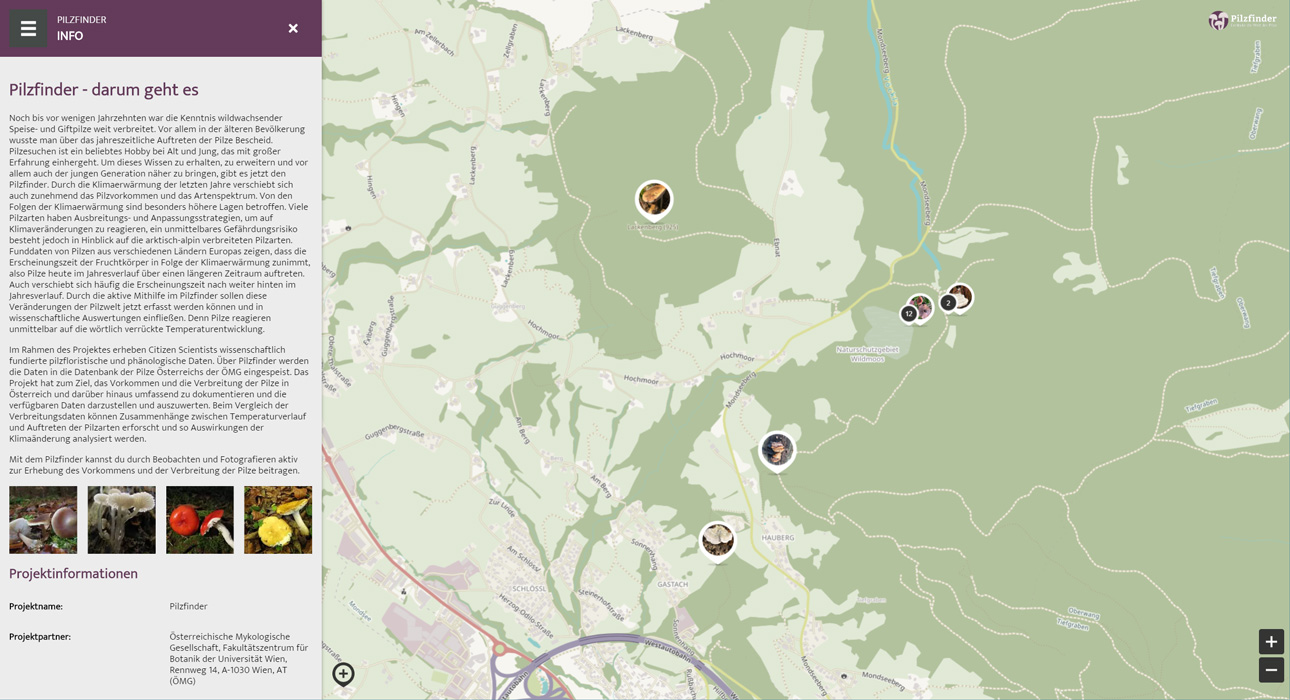The height and width of the screenshot is (700, 1290).
Task: Click the Naturschutzgebiet Wildmoos map label
Action: tap(867, 354)
